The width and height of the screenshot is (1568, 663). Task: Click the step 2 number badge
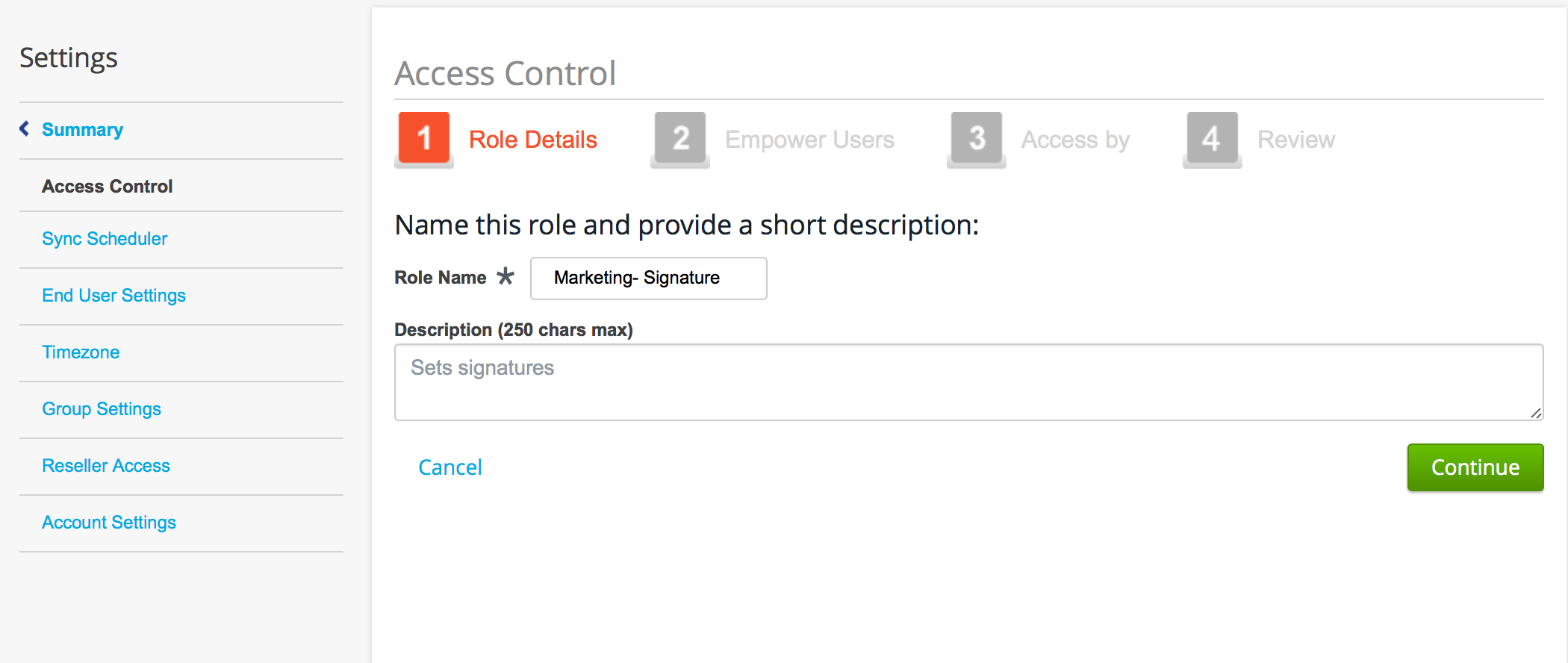click(x=680, y=138)
